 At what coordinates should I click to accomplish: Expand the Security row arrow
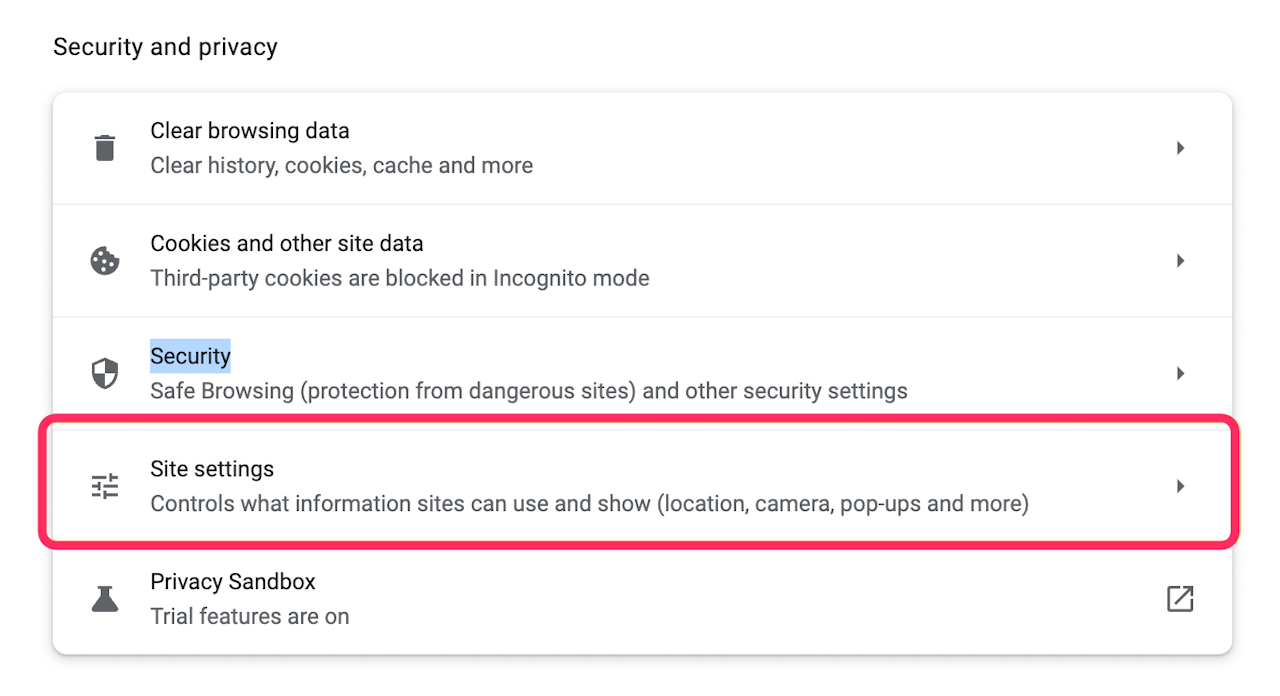click(1180, 374)
